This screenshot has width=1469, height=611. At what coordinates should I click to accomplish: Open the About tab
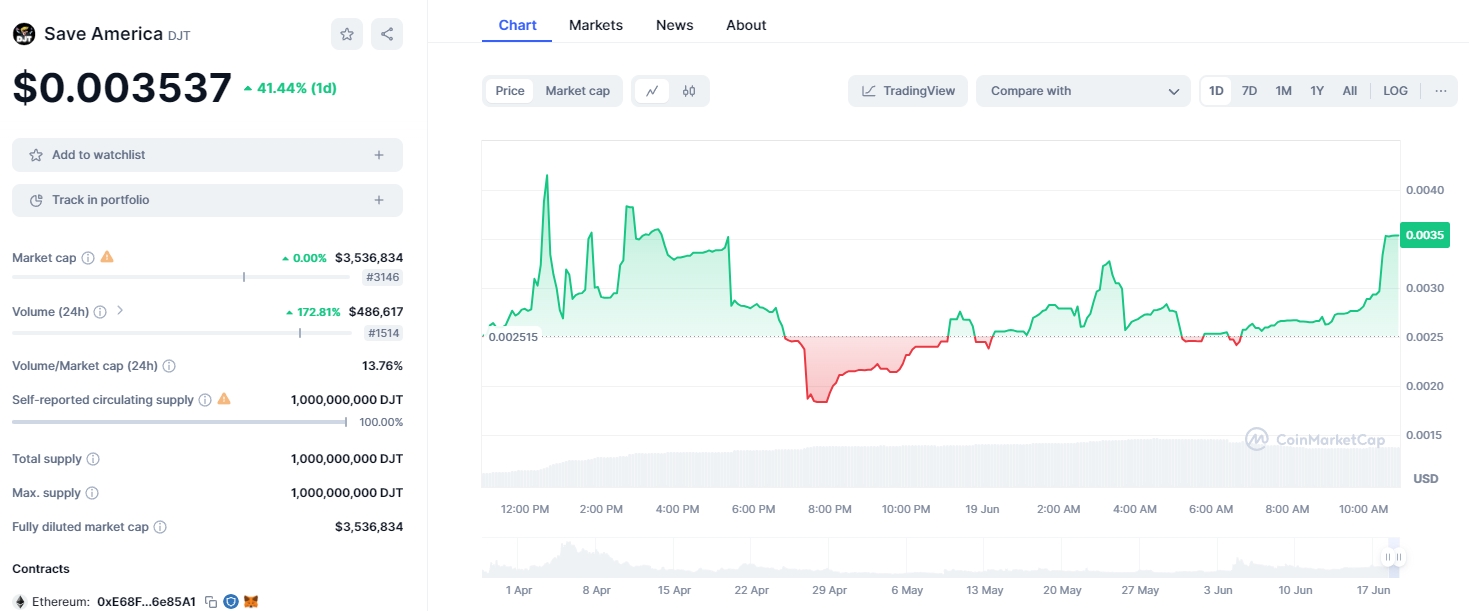pos(746,25)
